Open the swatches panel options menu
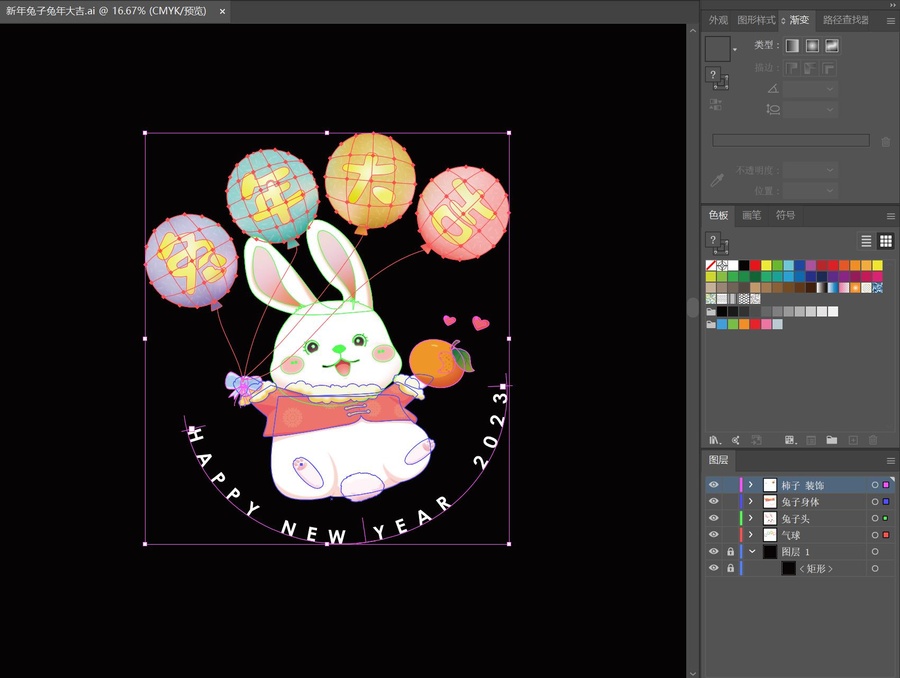 coord(891,216)
